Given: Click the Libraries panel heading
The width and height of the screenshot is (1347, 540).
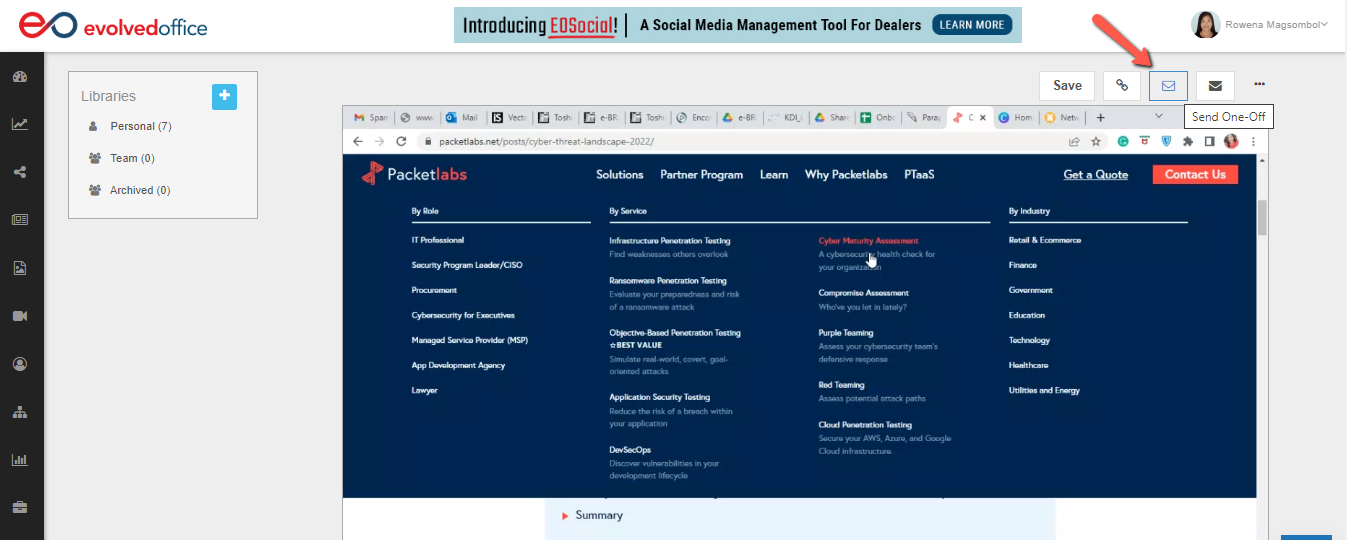Looking at the screenshot, I should click(108, 96).
